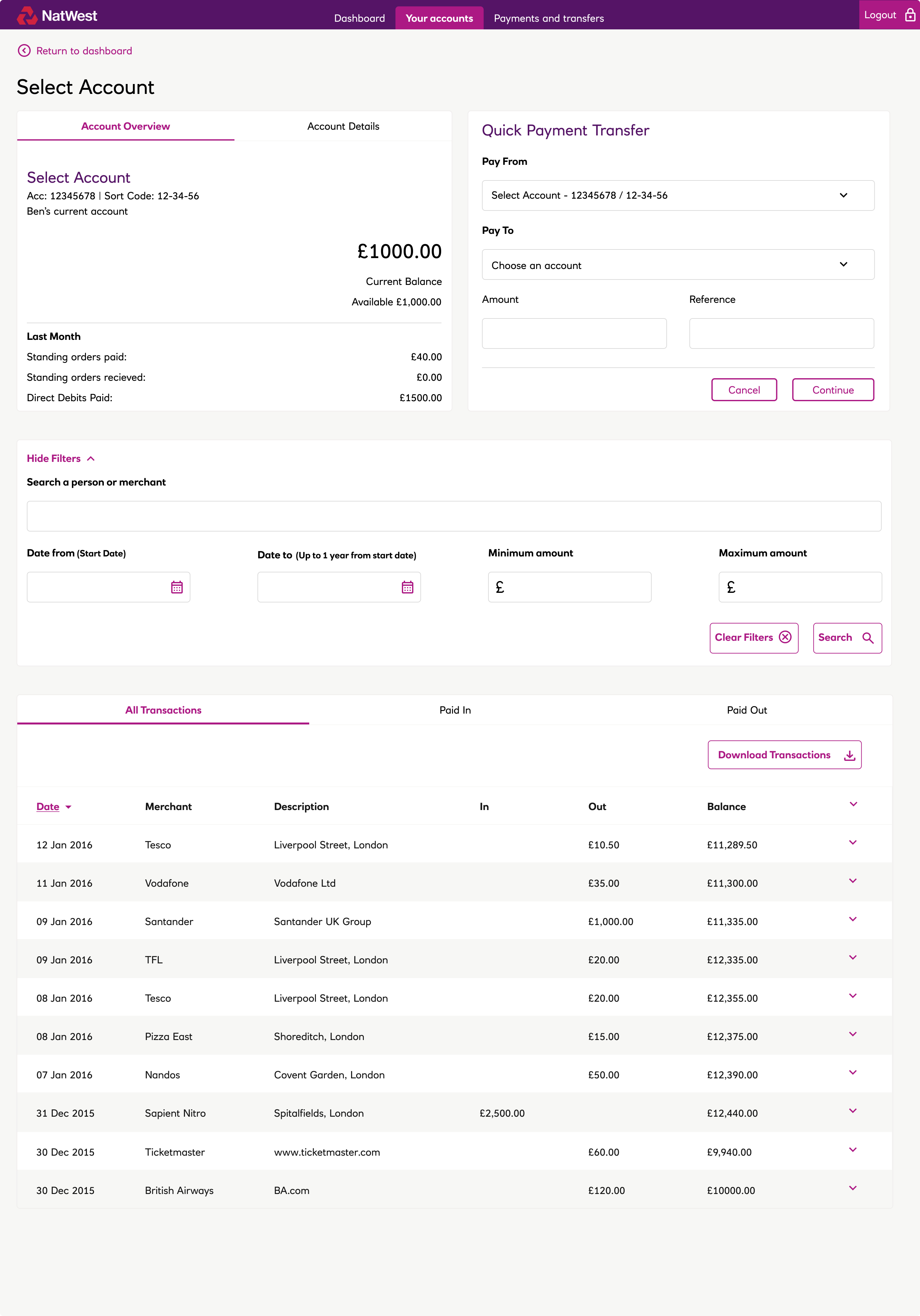Image resolution: width=920 pixels, height=1316 pixels.
Task: Open the Date from calendar icon
Action: (177, 587)
